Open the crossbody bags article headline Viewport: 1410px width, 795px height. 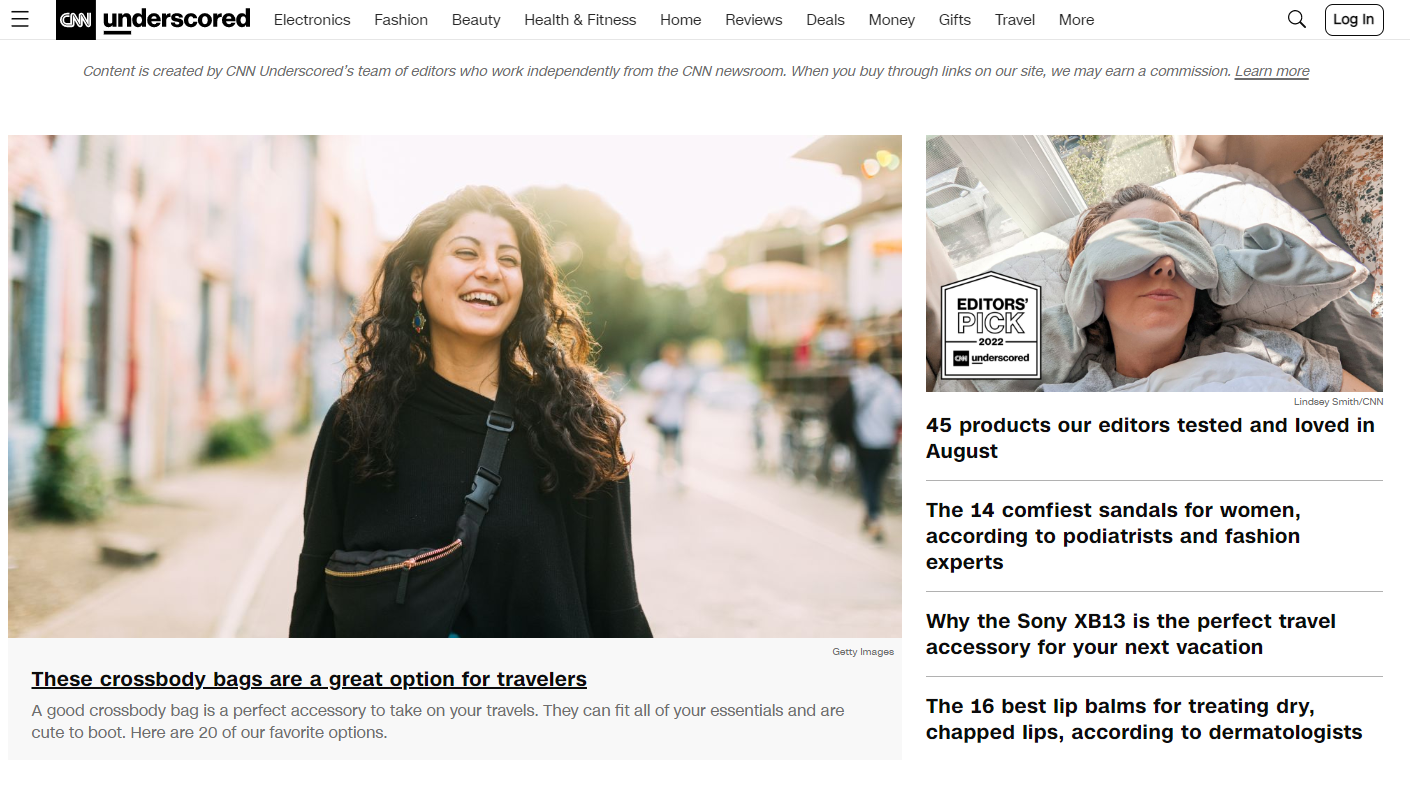pyautogui.click(x=309, y=679)
